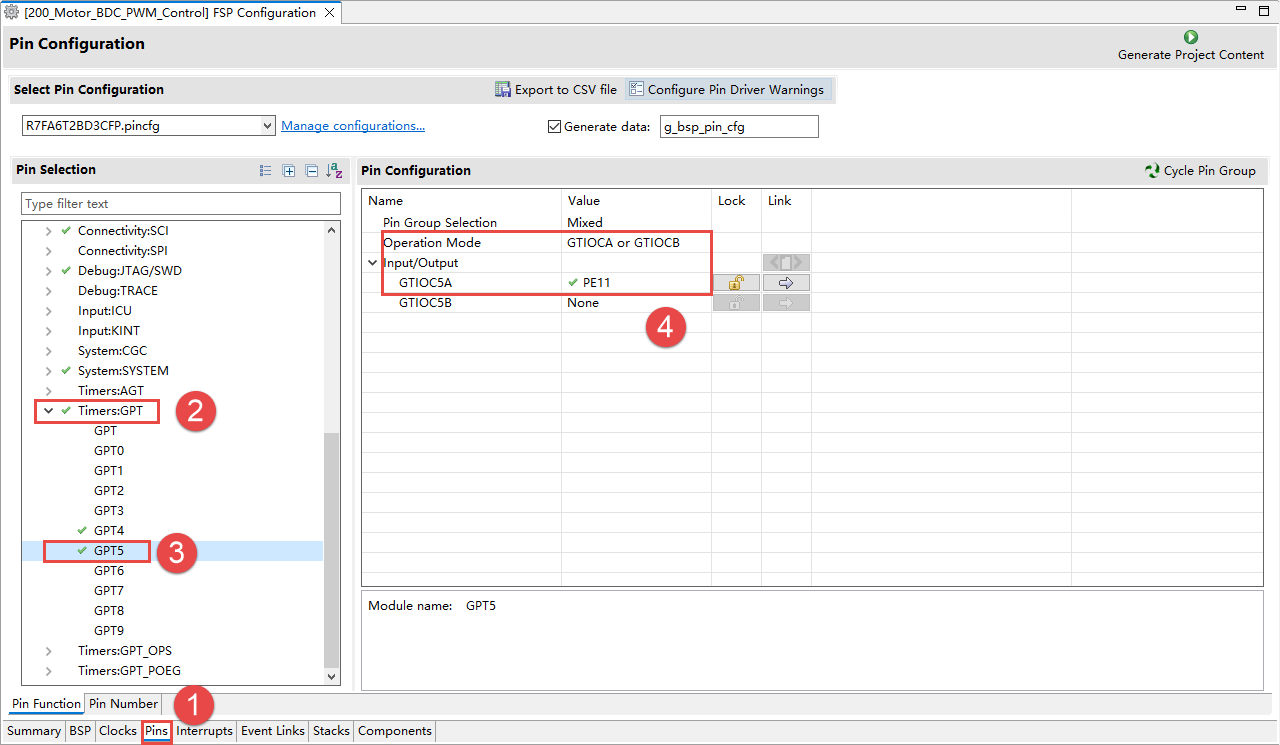
Task: Sort Pin Selection tree alphabetically
Action: [335, 171]
